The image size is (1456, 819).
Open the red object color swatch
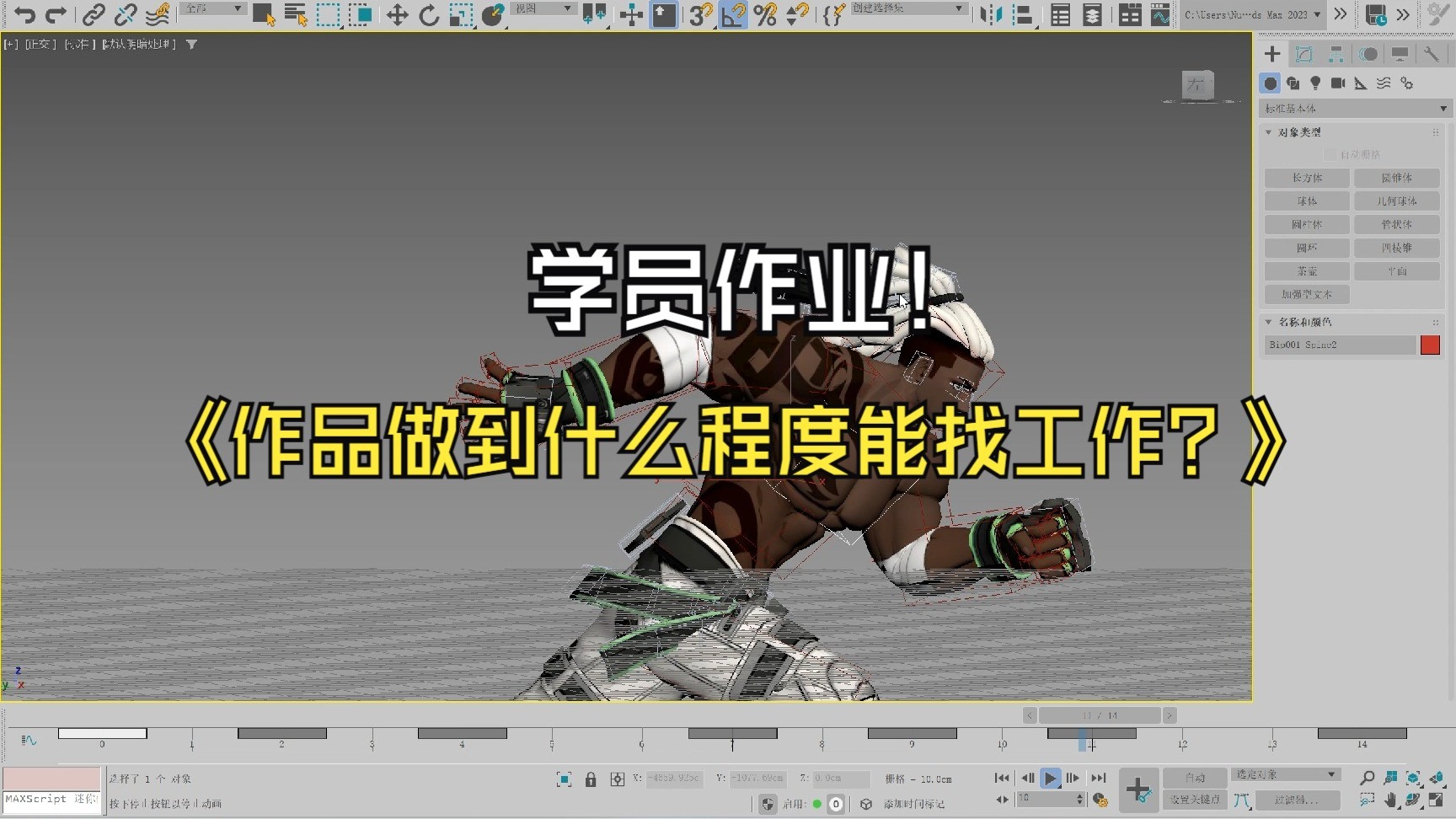[x=1430, y=345]
